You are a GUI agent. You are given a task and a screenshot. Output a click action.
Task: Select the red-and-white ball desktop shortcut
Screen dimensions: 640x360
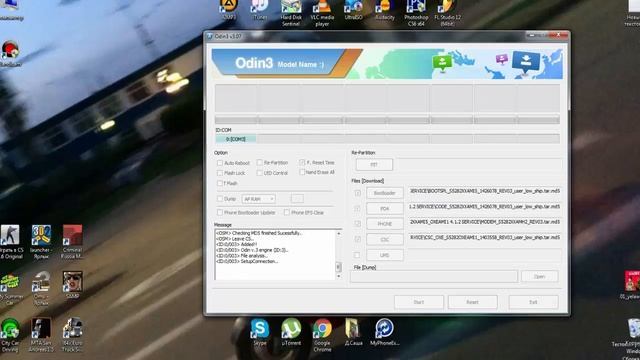point(10,53)
